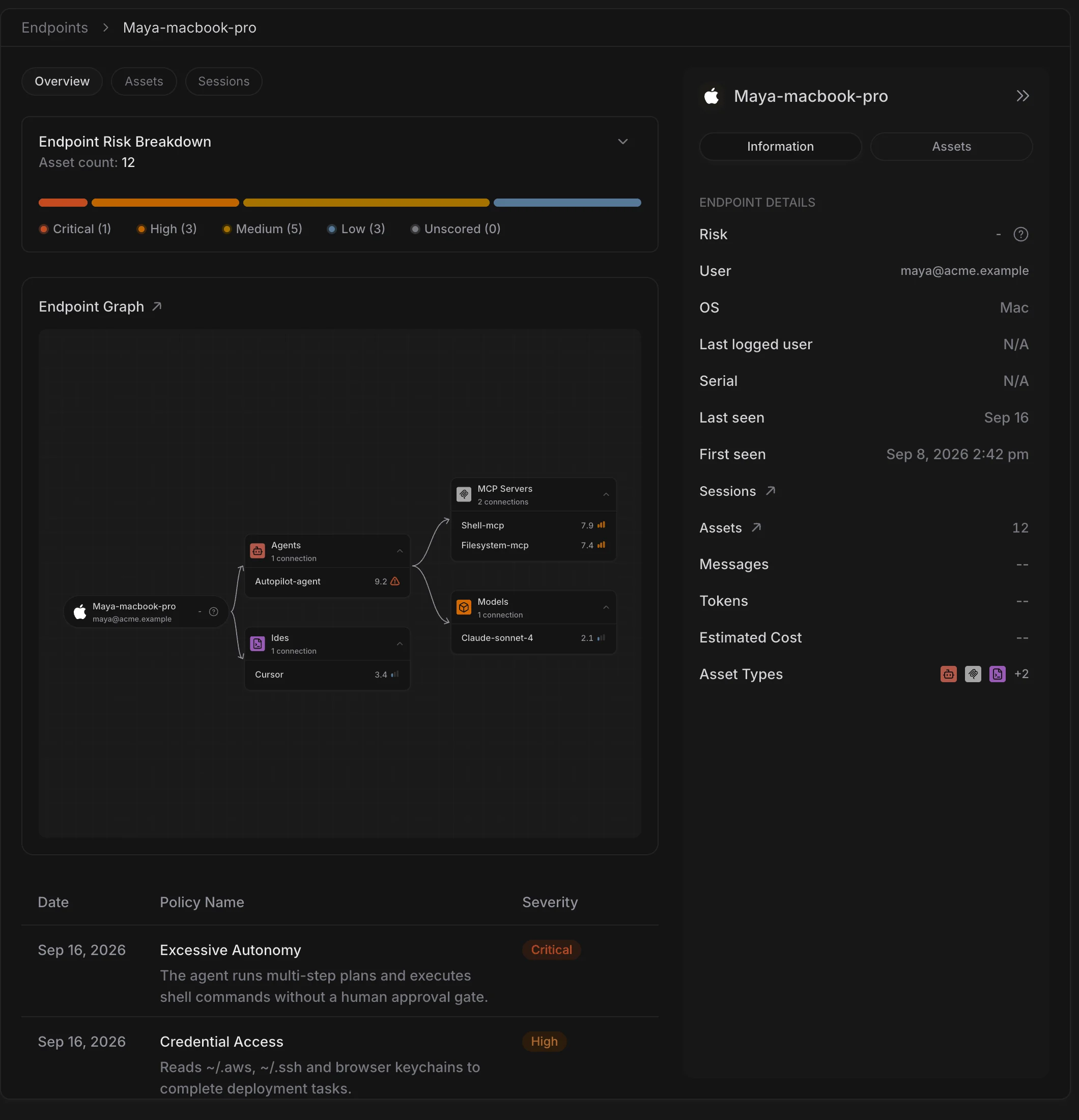Viewport: 1079px width, 1120px height.
Task: Click maya@acme.example user value
Action: 964,271
